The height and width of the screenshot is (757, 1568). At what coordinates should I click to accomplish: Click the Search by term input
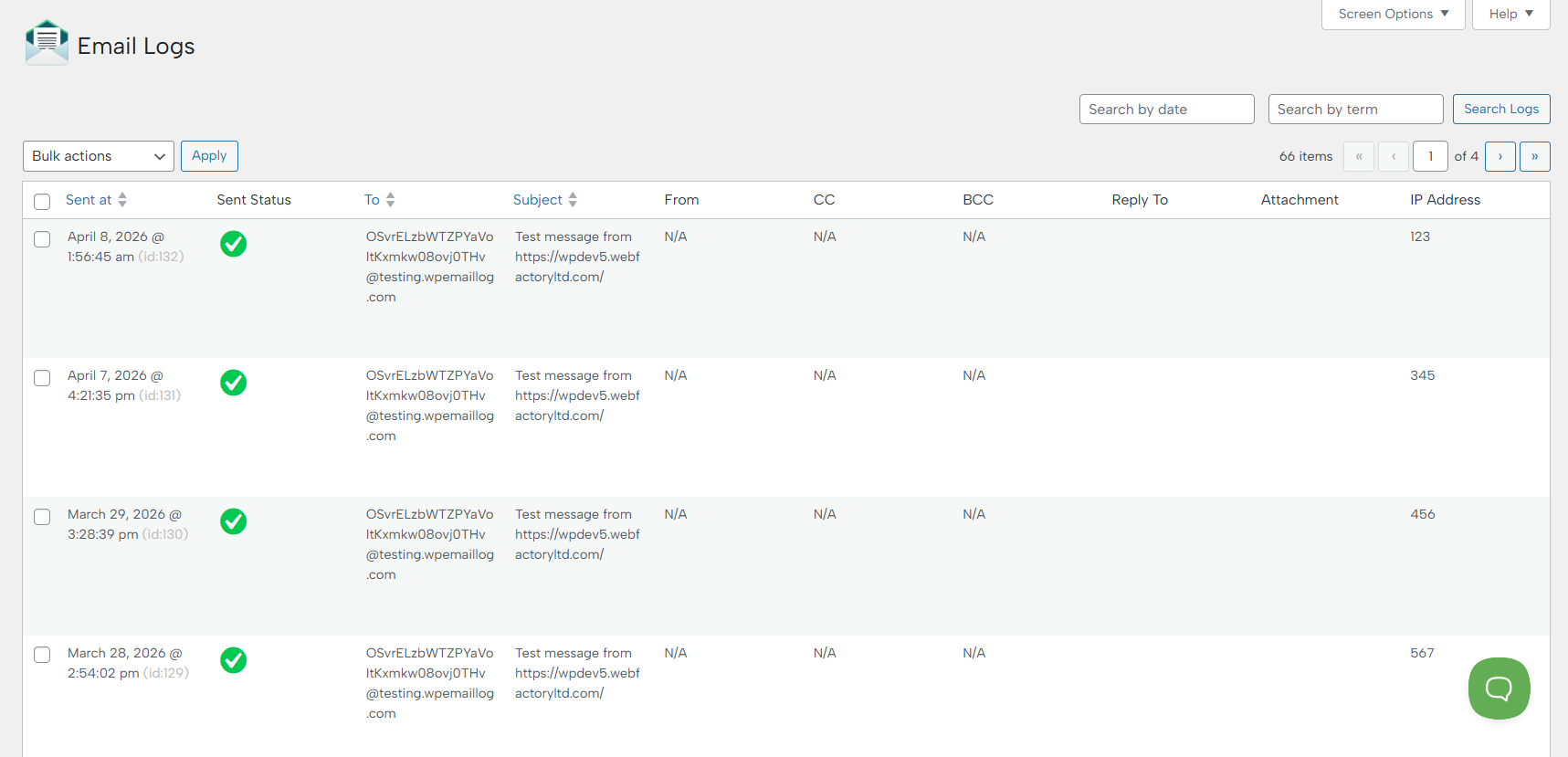click(1355, 110)
